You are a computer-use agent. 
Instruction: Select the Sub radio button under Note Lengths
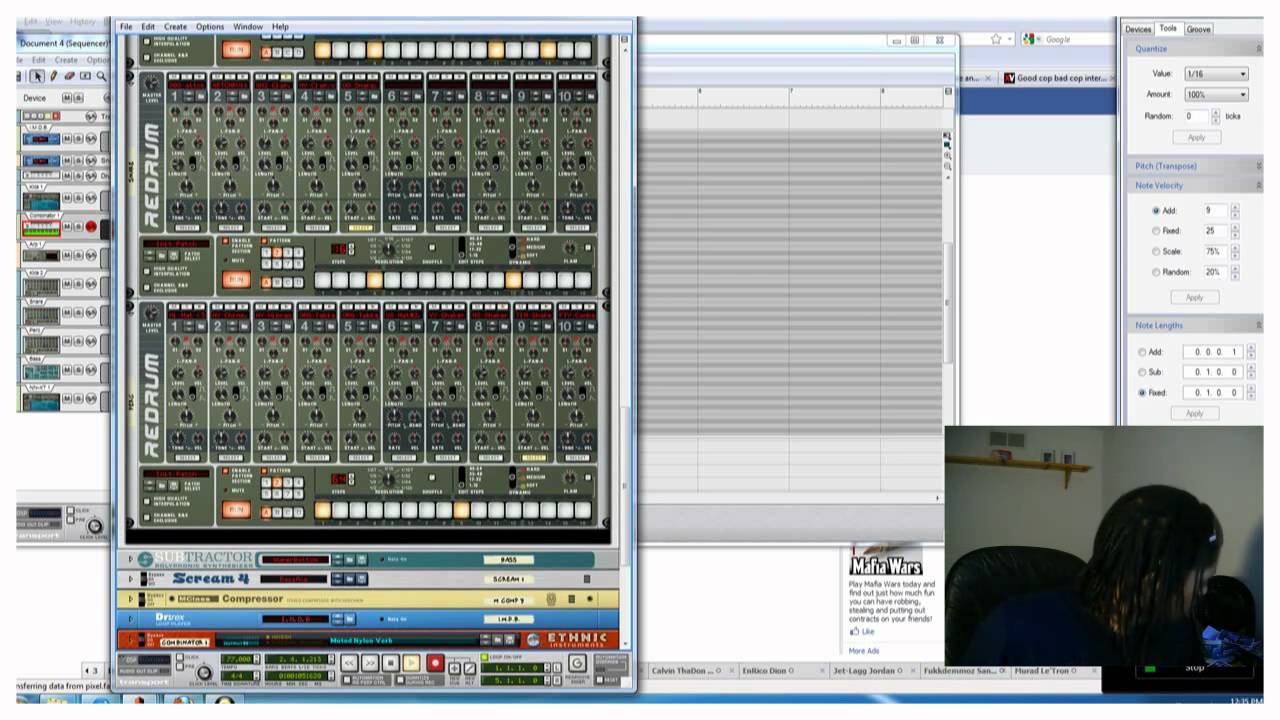pyautogui.click(x=1143, y=372)
